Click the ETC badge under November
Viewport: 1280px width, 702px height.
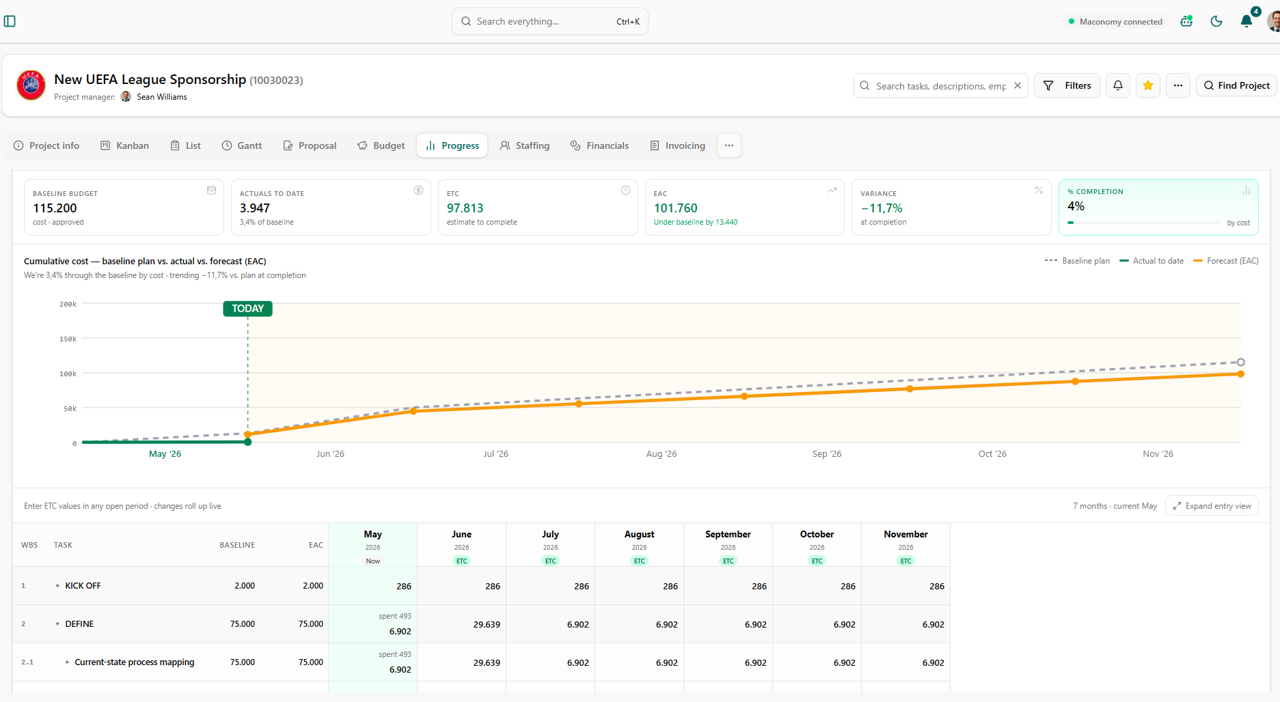coord(906,561)
